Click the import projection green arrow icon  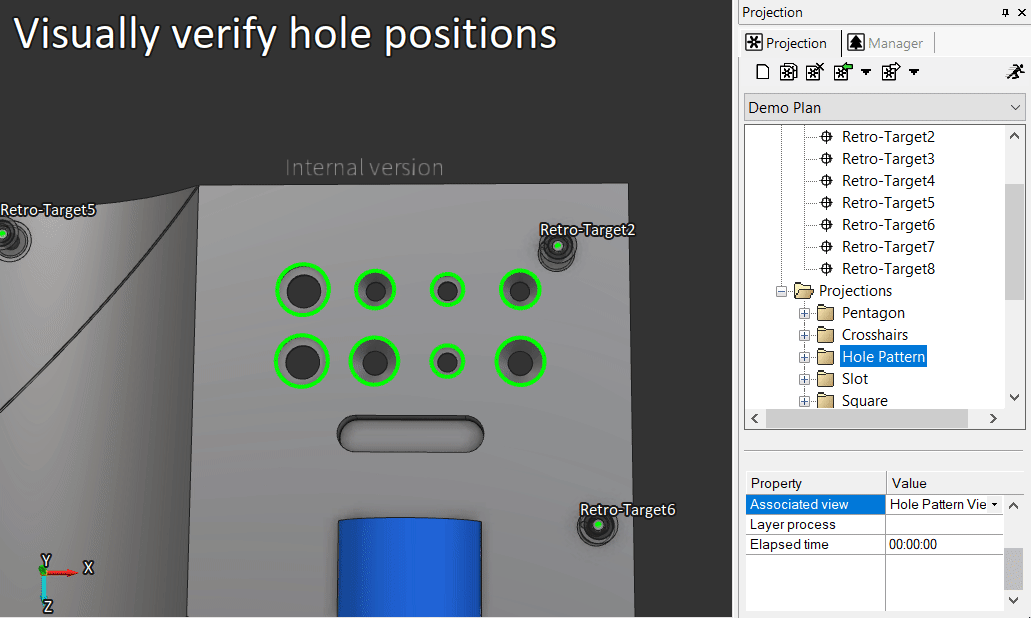tap(842, 72)
